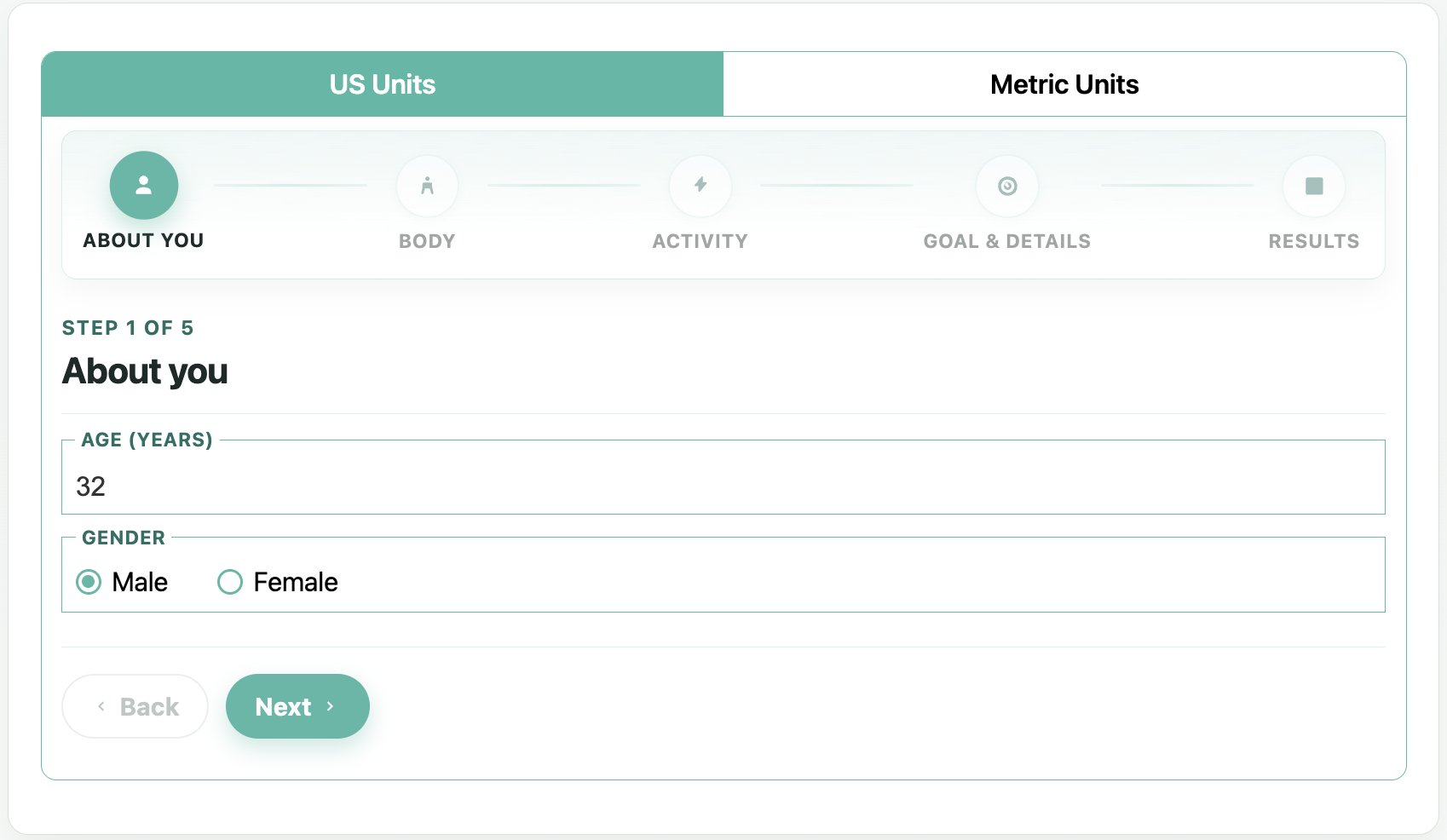The height and width of the screenshot is (840, 1447).
Task: Open the Activity lightning bolt step icon
Action: coord(700,186)
